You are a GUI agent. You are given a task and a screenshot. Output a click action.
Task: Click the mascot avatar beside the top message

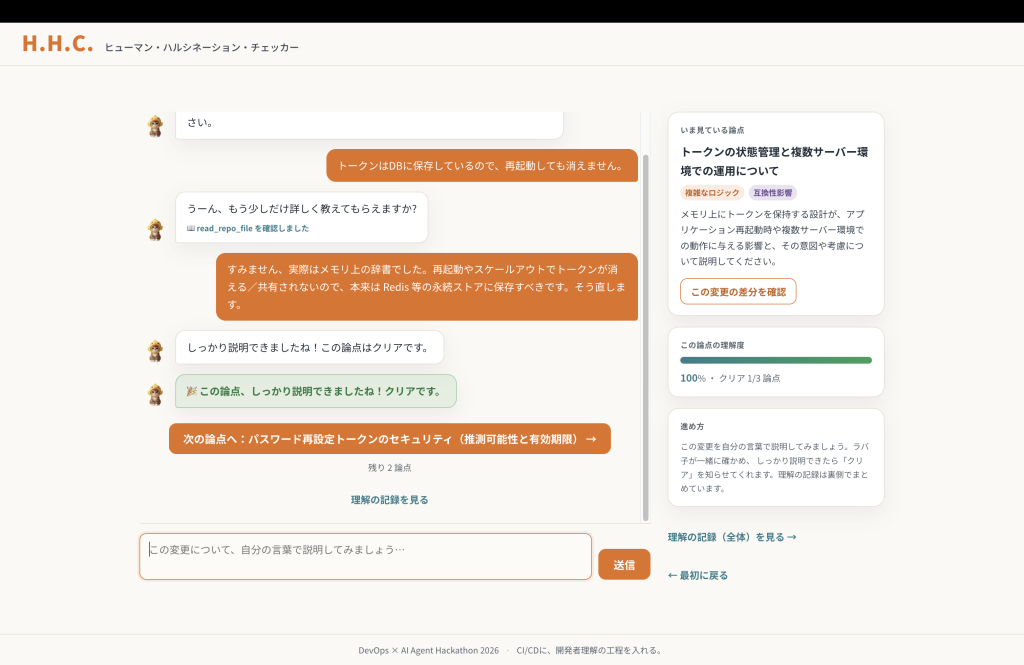[x=155, y=125]
